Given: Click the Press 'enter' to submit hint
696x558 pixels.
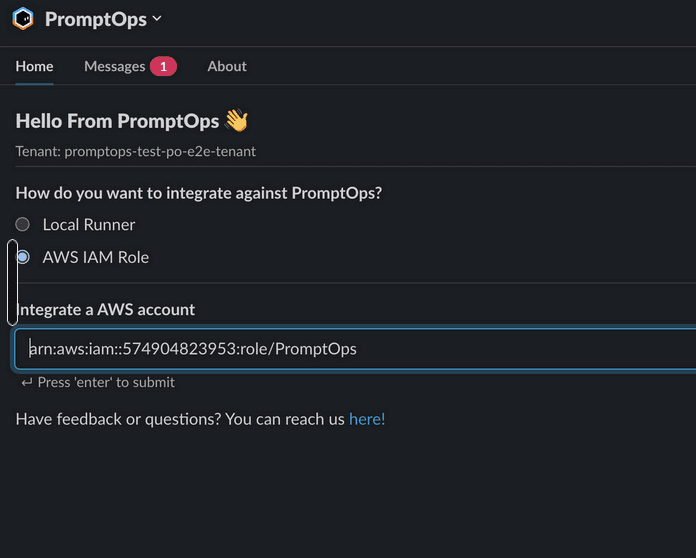Looking at the screenshot, I should click(x=106, y=382).
